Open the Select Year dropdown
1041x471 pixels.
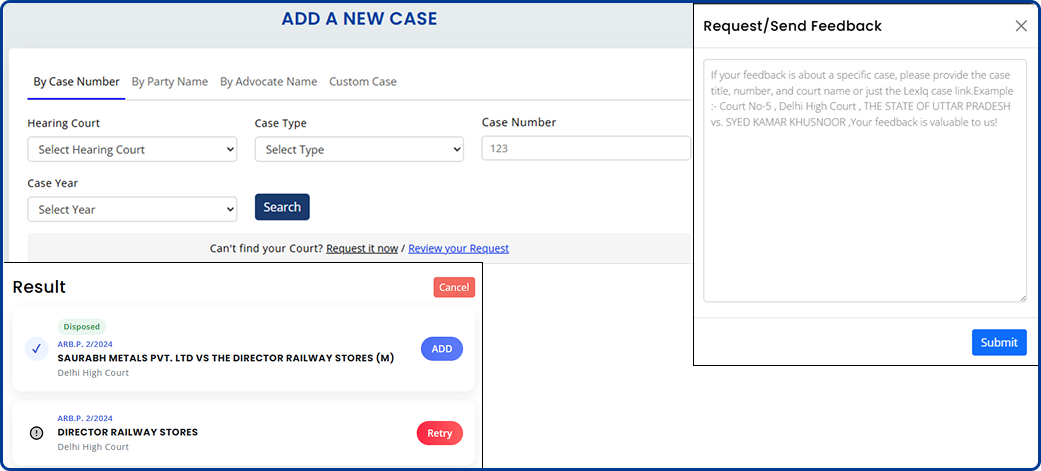(132, 210)
